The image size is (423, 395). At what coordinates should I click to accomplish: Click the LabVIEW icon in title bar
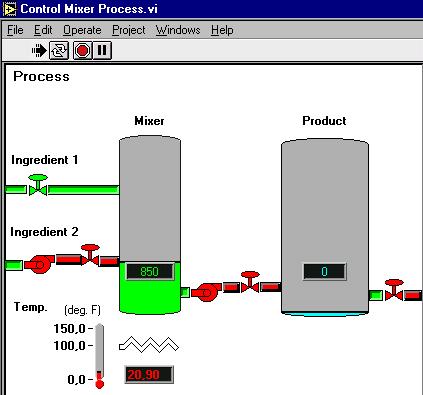coord(10,9)
